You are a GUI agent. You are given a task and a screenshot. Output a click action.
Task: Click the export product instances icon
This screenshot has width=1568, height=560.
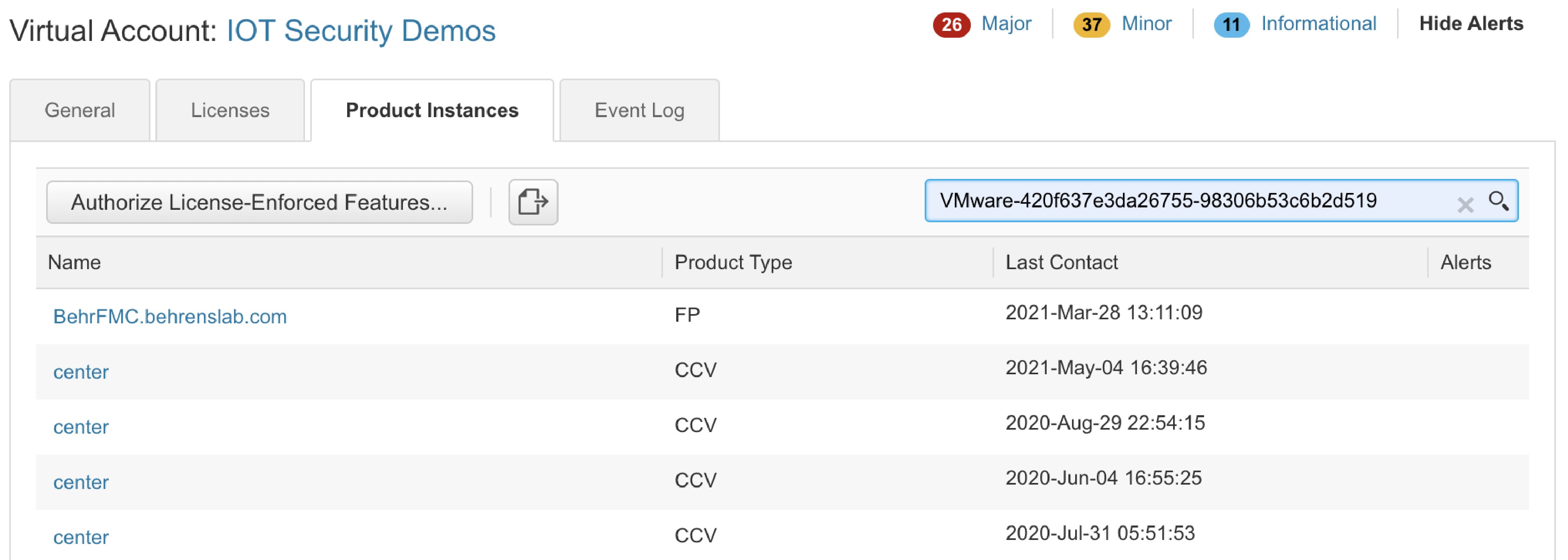tap(533, 201)
